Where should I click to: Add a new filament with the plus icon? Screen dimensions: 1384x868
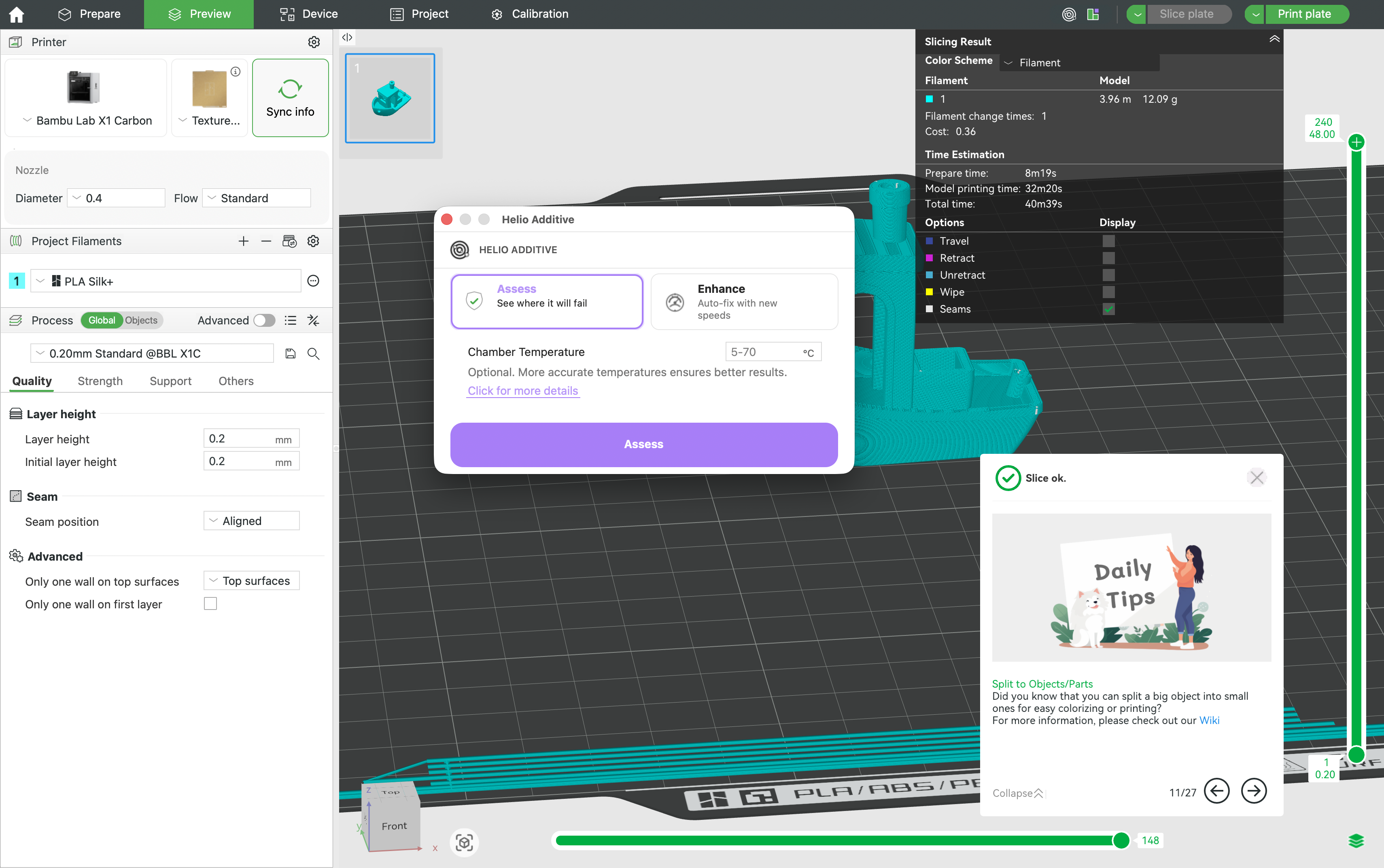click(x=244, y=241)
